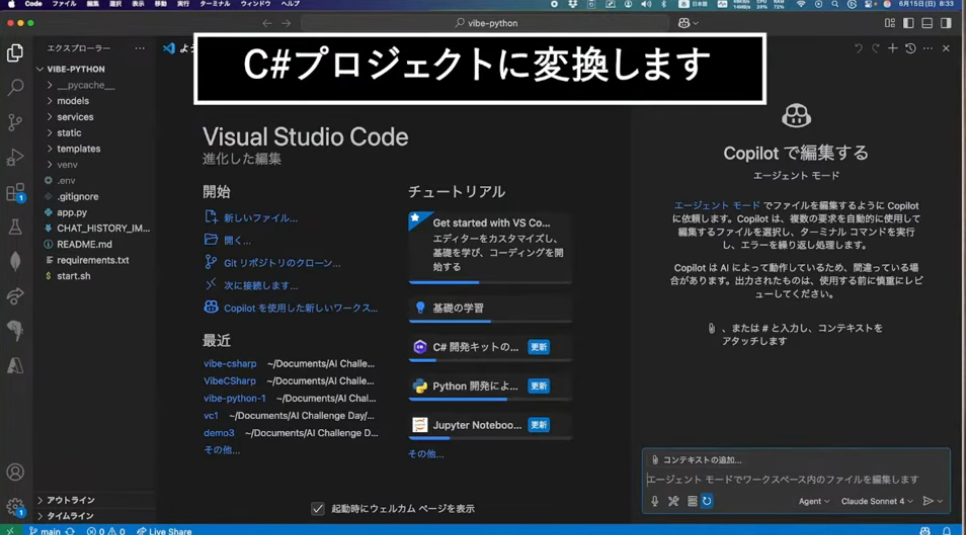The image size is (966, 535).
Task: Collapse the VIBE-PYTHON root folder
Action: click(x=75, y=69)
